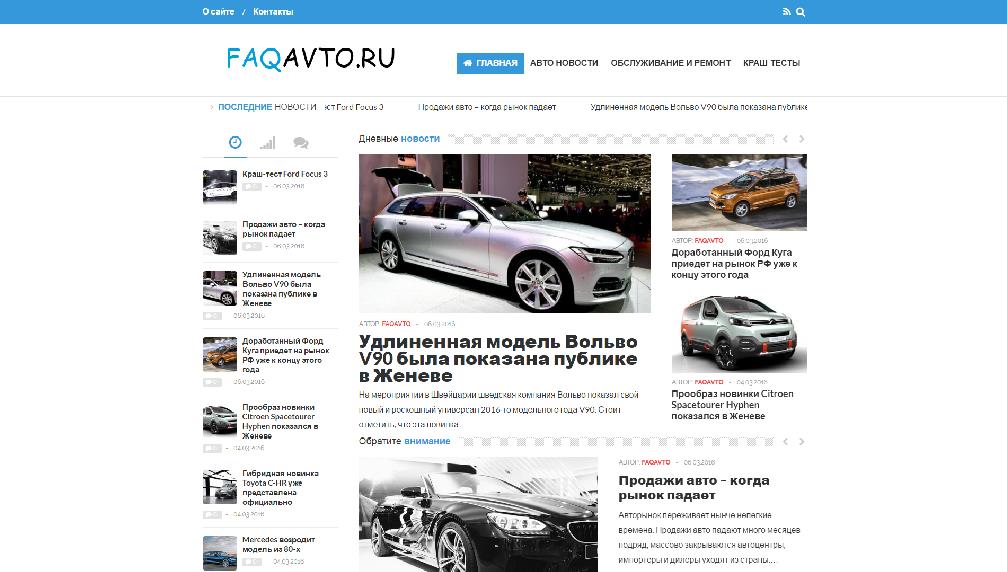Open the ГЛАВНАЯ menu item
Viewport: 1007px width, 572px height.
490,63
